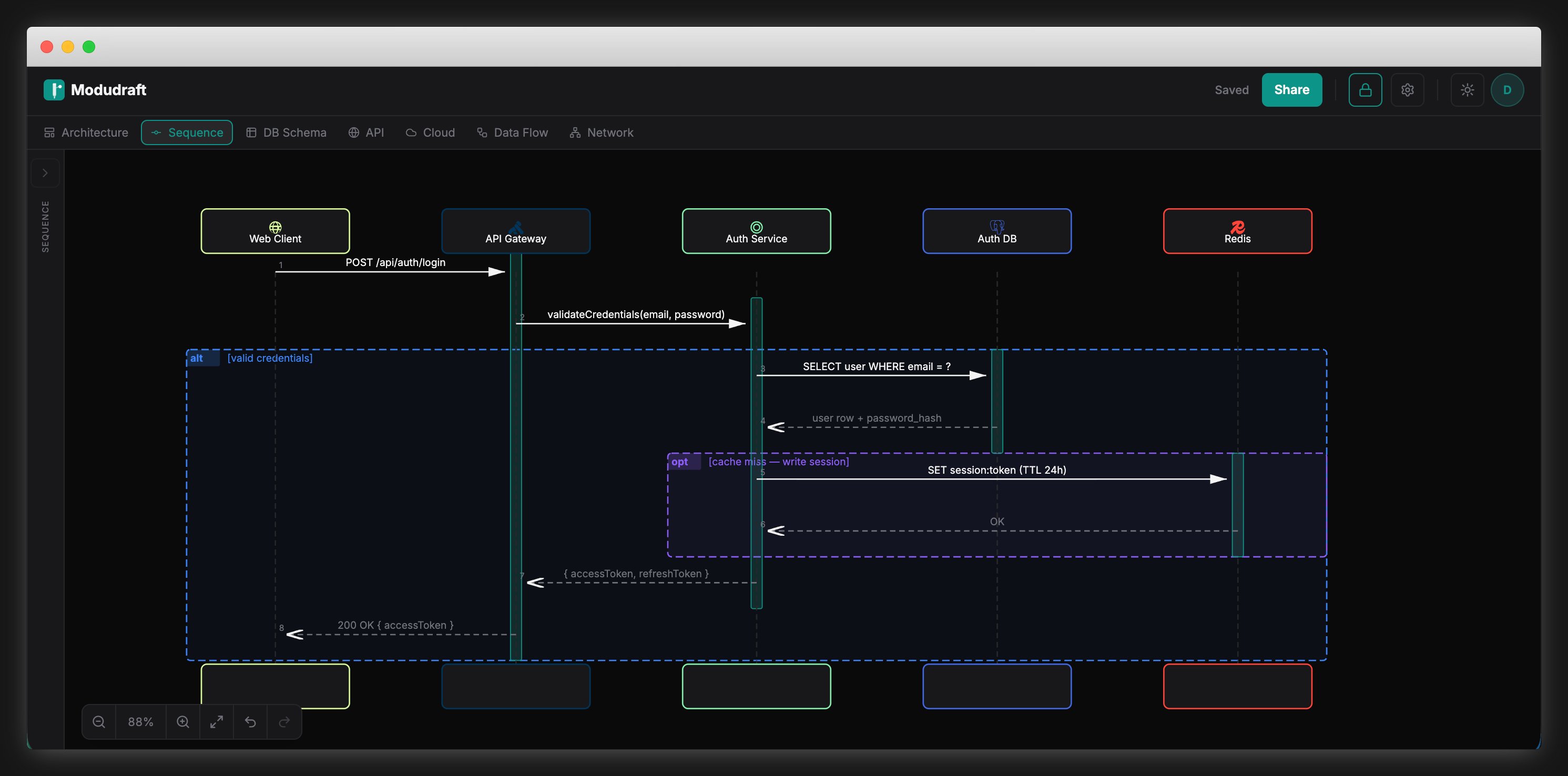
Task: Select { accessToken, refreshToken } reply label
Action: coord(636,574)
